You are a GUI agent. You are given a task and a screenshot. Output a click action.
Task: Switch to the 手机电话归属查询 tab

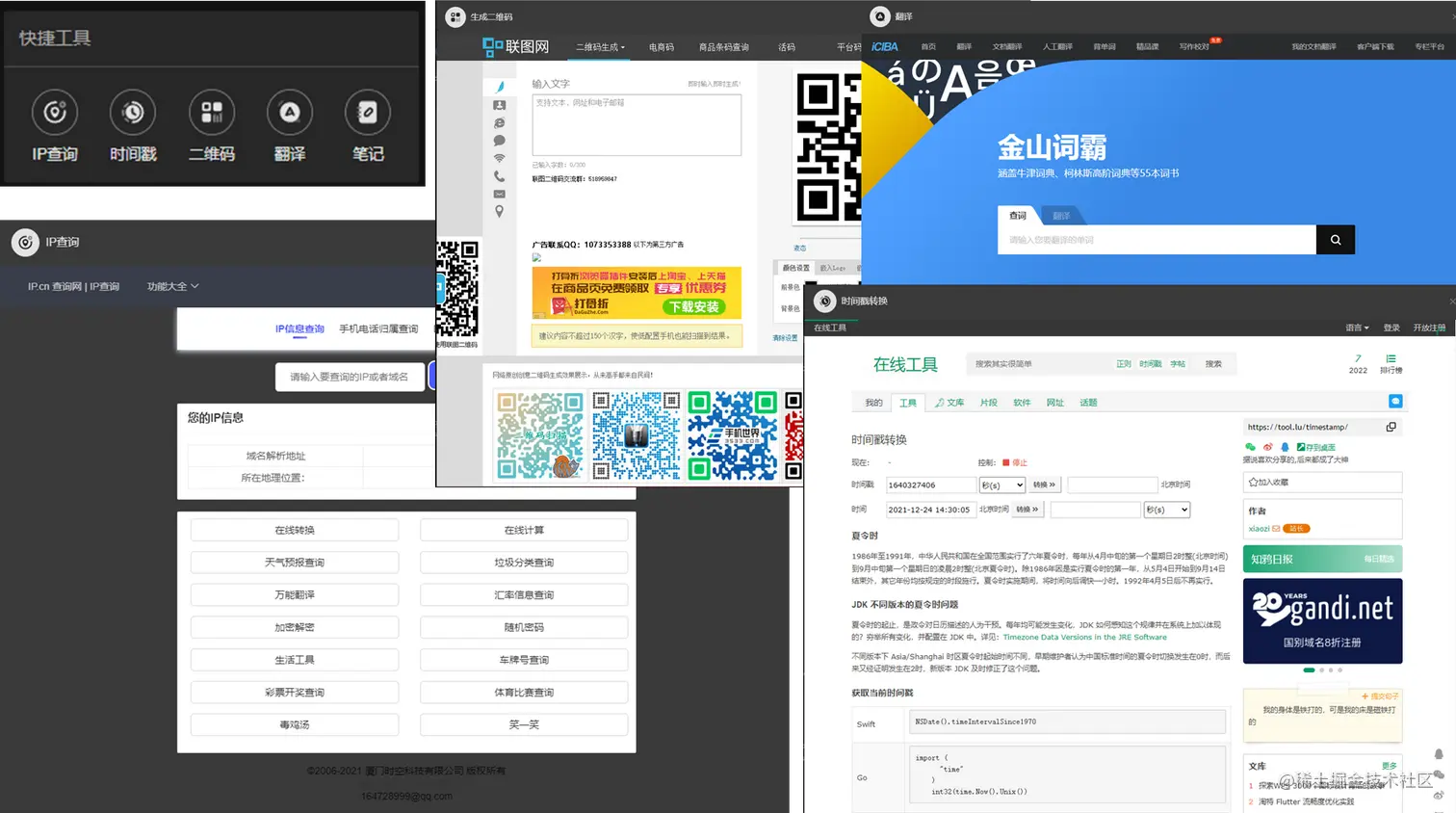click(x=378, y=328)
